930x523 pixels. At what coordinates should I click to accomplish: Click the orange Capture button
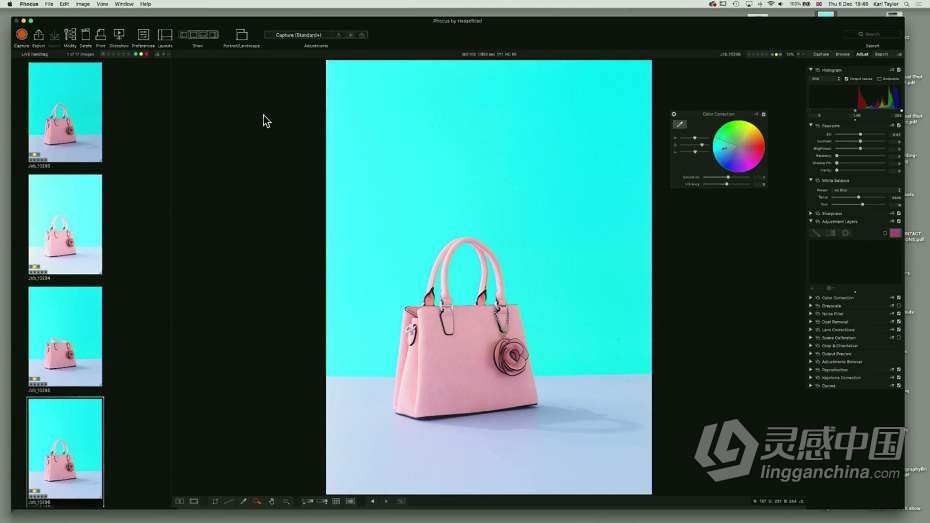[x=21, y=35]
